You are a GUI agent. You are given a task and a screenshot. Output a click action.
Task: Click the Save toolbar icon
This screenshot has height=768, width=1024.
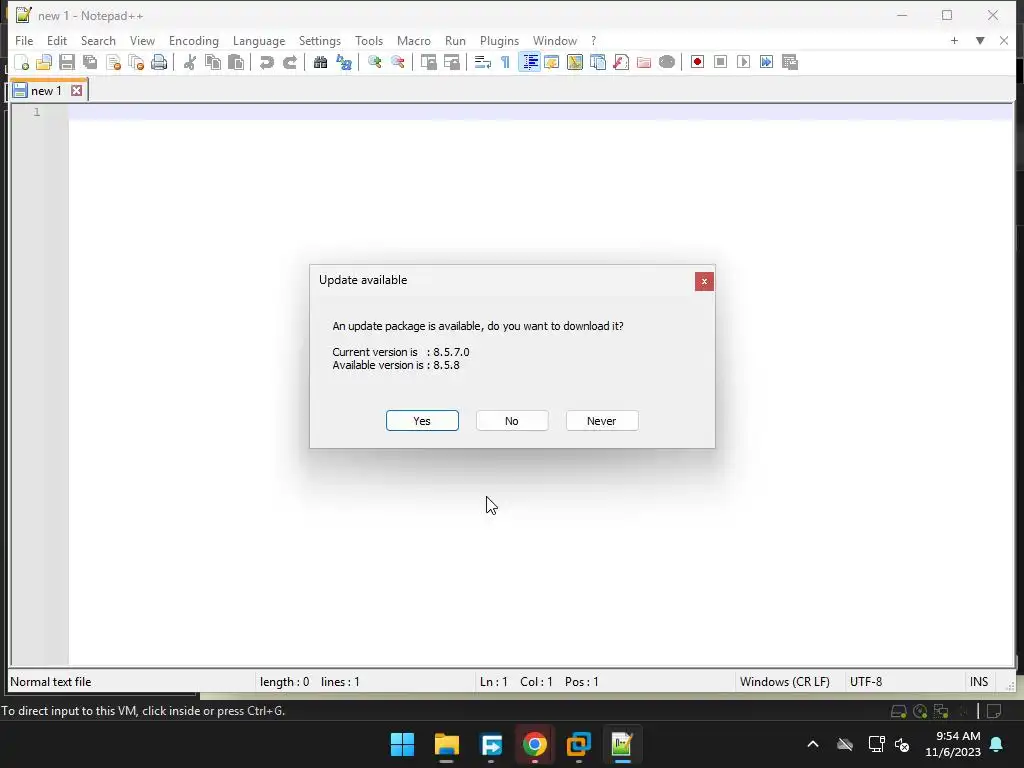tap(67, 62)
